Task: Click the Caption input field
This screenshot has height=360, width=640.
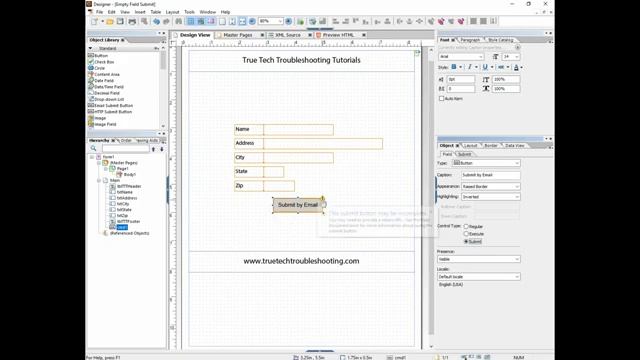Action: pyautogui.click(x=491, y=175)
